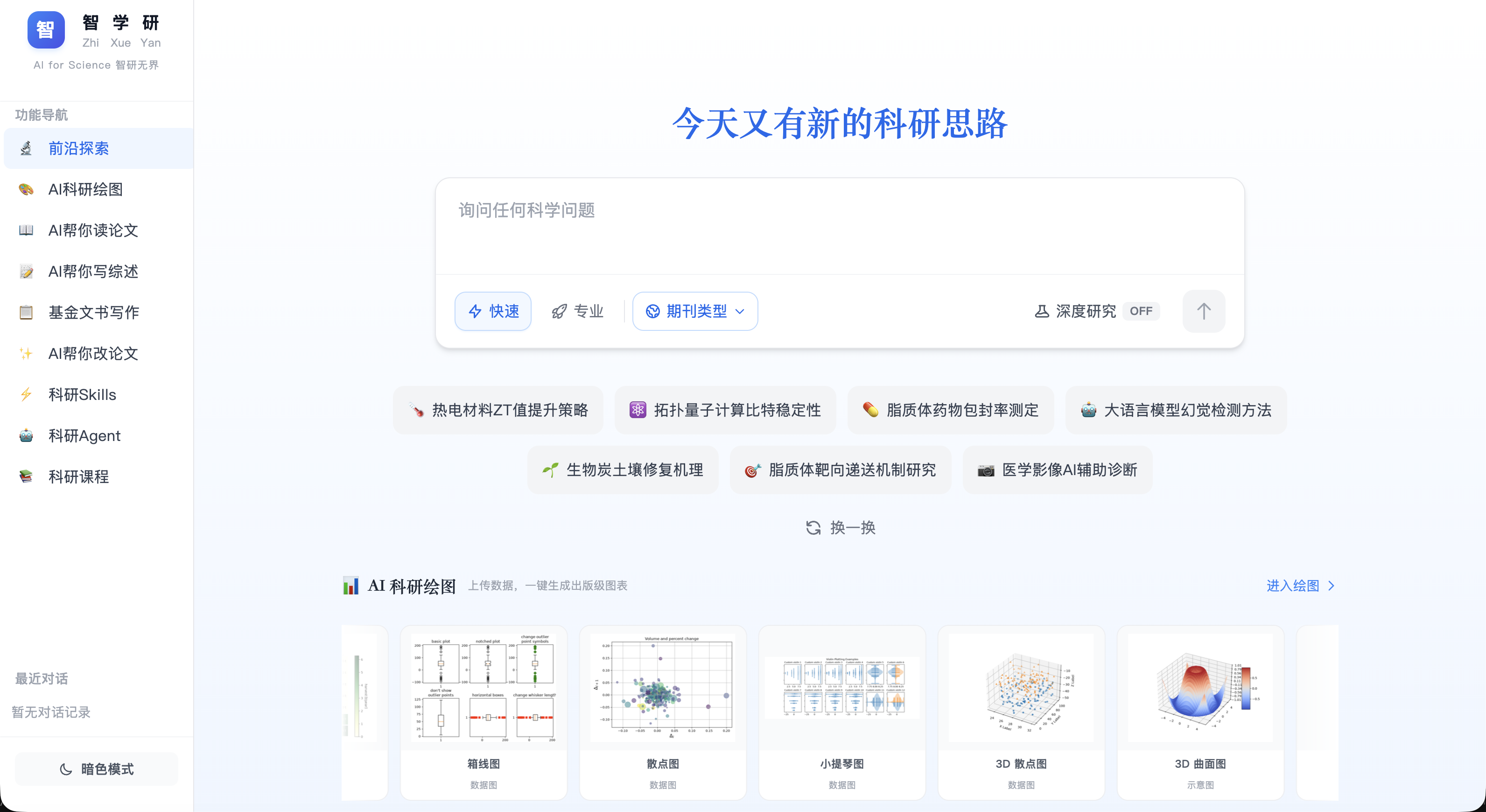Viewport: 1486px width, 812px height.
Task: Toggle 深度研究 OFF switch
Action: 1141,311
